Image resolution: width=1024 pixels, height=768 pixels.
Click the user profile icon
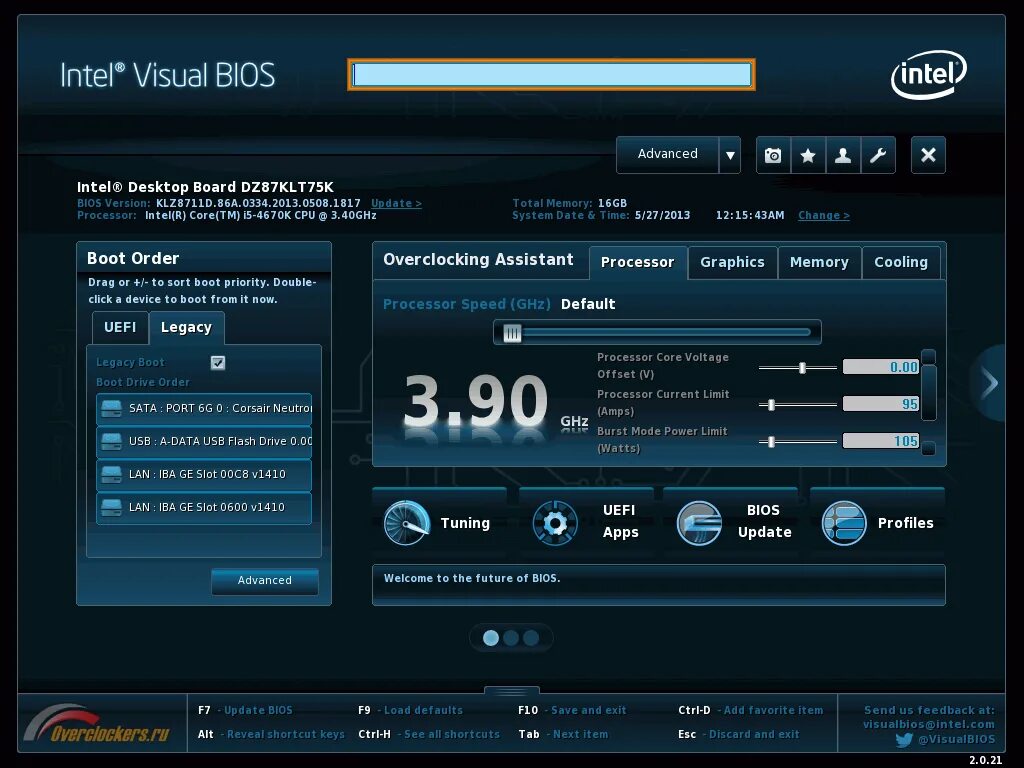(843, 155)
